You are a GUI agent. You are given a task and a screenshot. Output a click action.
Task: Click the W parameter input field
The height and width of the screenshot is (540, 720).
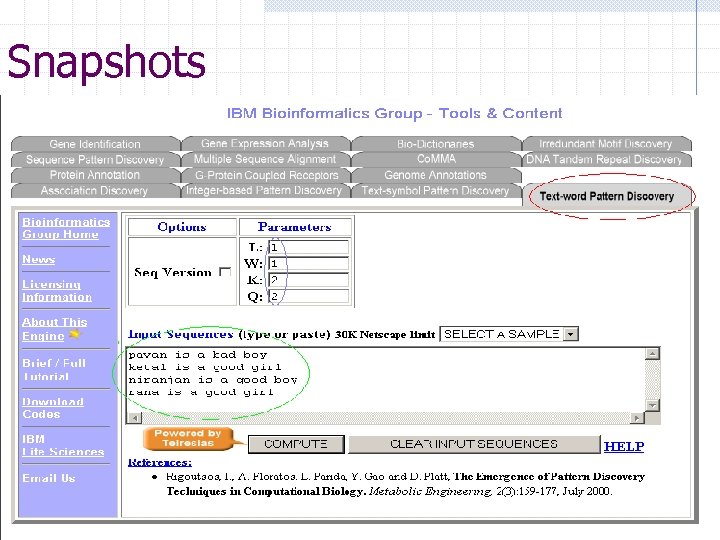pos(309,264)
